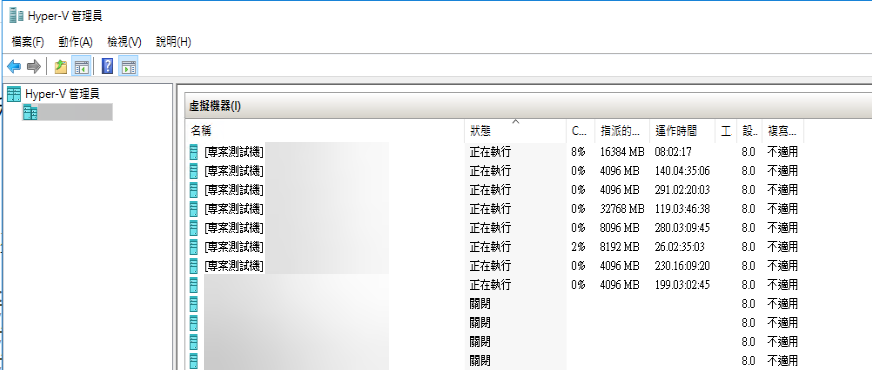Click the 140.04:35:06 uptime cell
This screenshot has height=370, width=872.
[682, 170]
